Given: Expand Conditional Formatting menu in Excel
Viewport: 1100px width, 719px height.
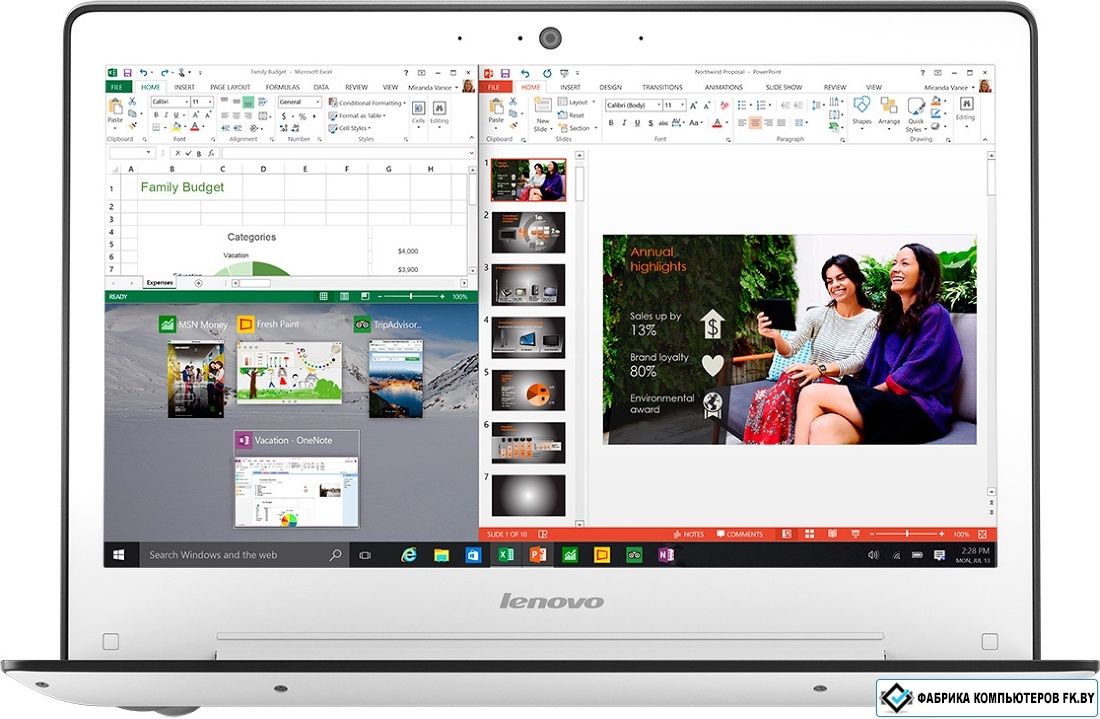Looking at the screenshot, I should (367, 102).
